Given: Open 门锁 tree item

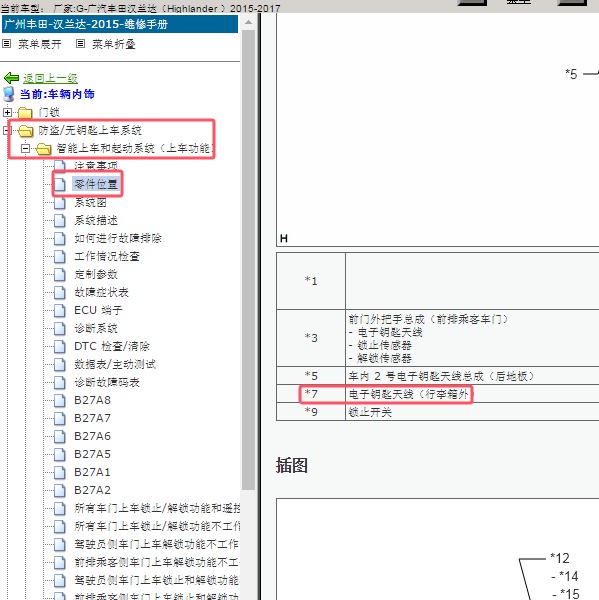Looking at the screenshot, I should pos(49,112).
